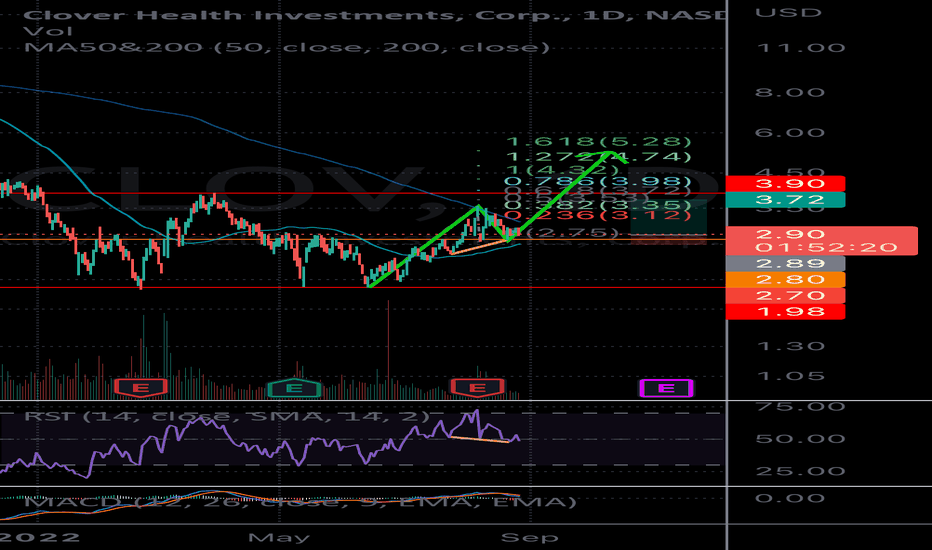Click the 11.00 price axis value
This screenshot has width=932, height=550.
(801, 48)
